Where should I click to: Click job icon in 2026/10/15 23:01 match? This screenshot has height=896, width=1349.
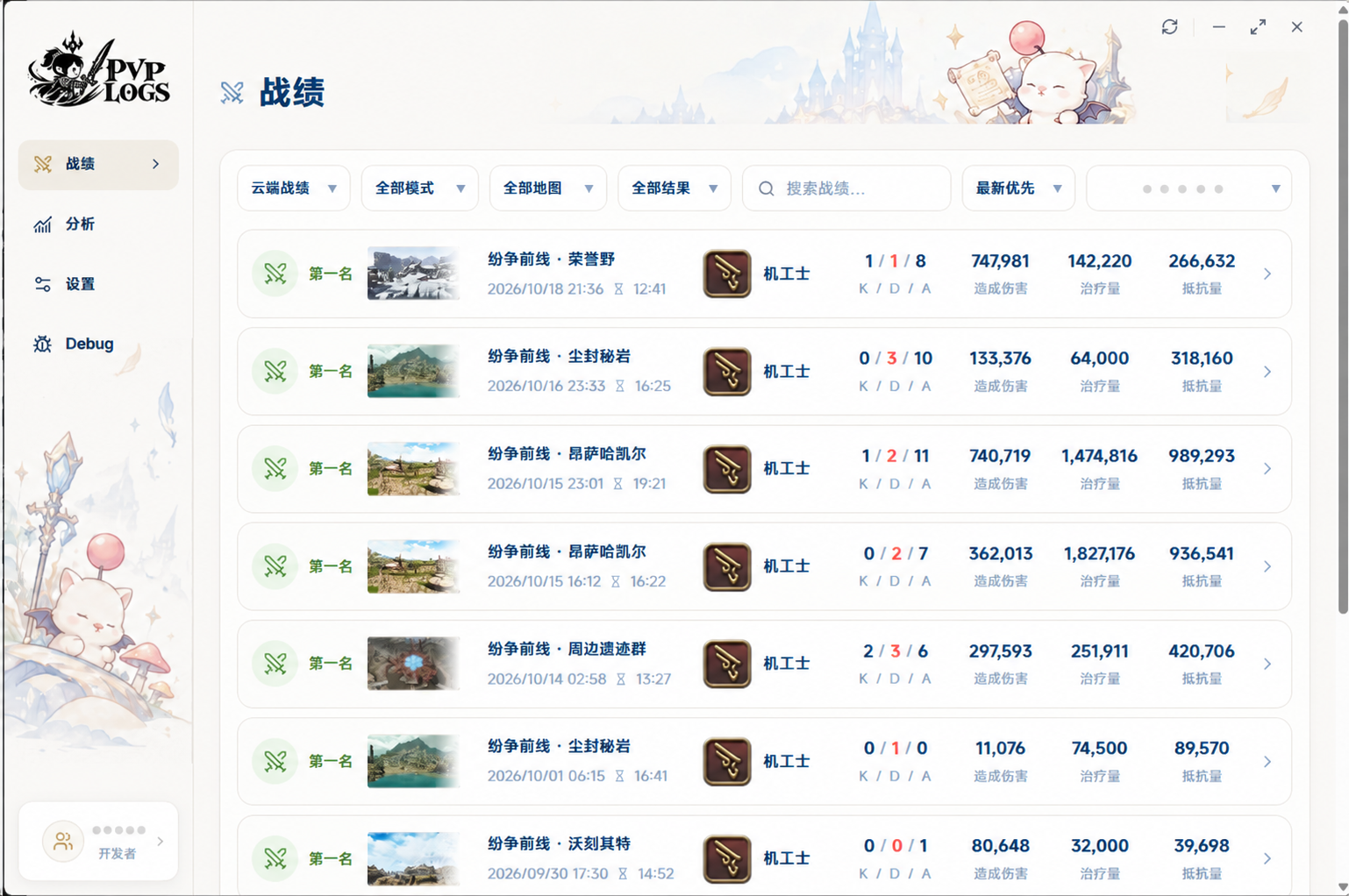tap(727, 469)
